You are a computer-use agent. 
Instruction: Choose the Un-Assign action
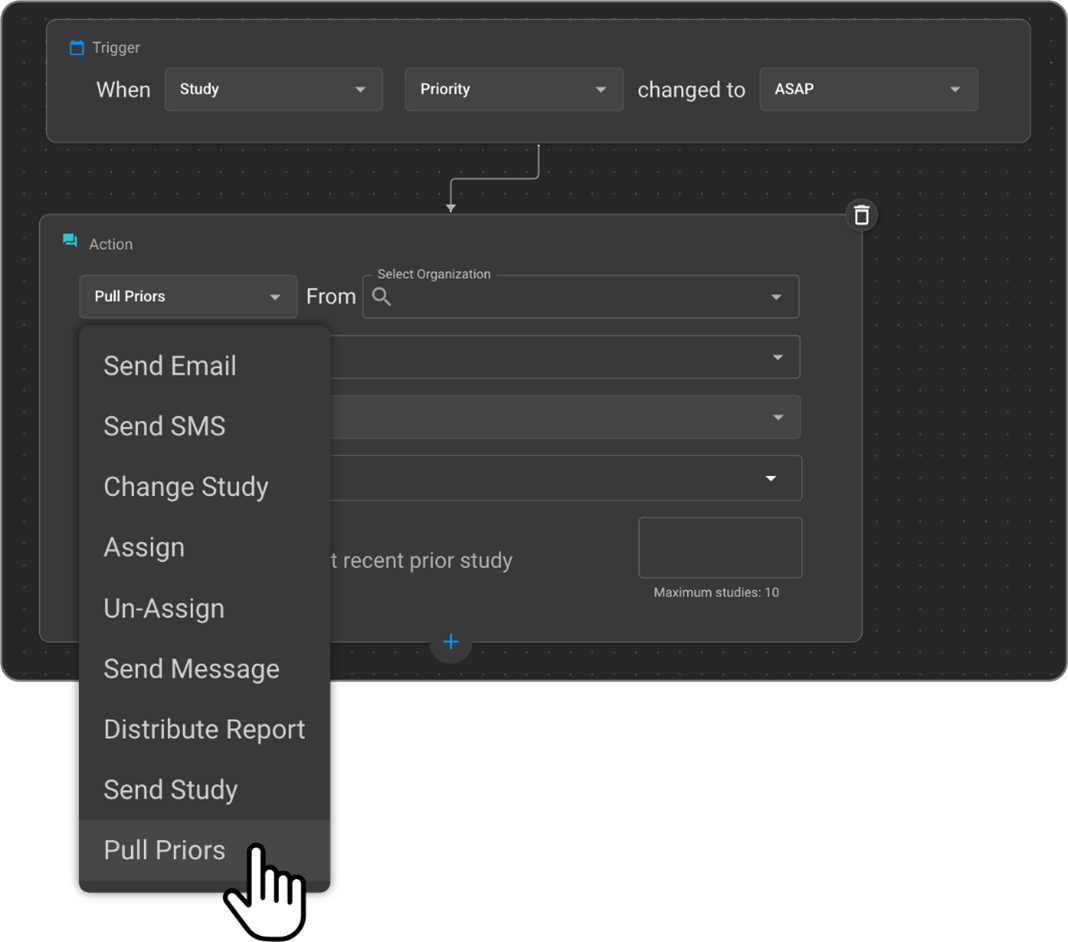click(x=164, y=608)
